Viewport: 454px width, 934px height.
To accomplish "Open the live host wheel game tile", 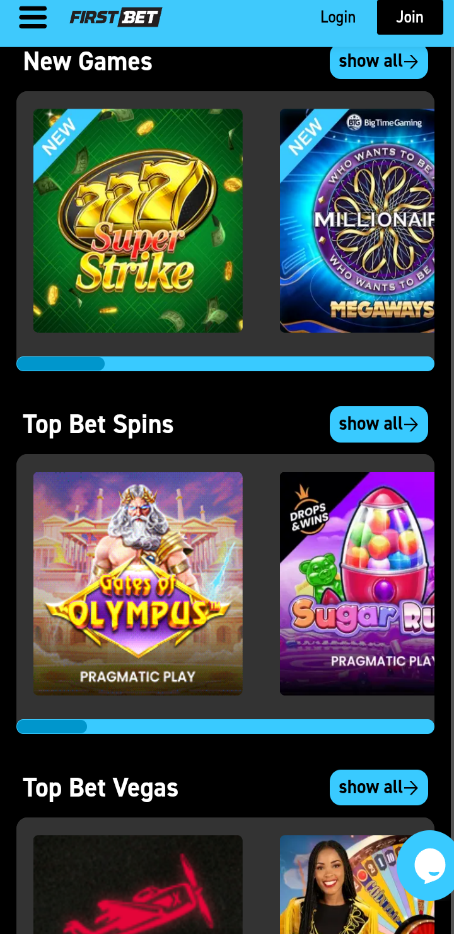I will coord(357,884).
